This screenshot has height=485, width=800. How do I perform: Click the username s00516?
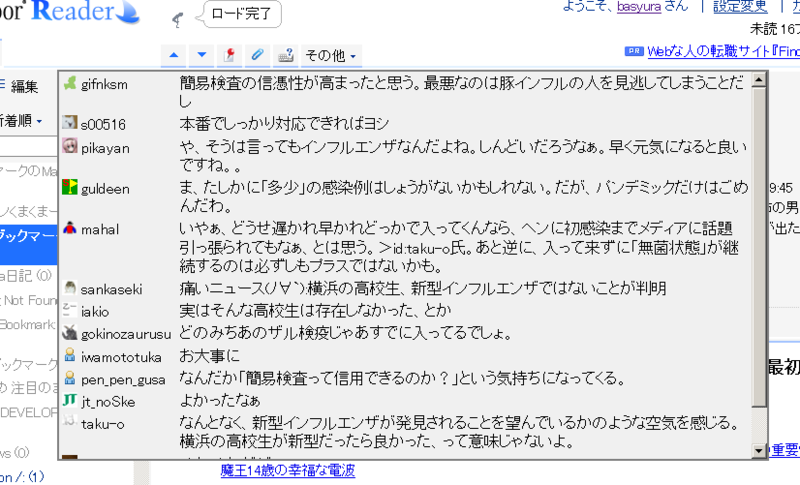[103, 124]
